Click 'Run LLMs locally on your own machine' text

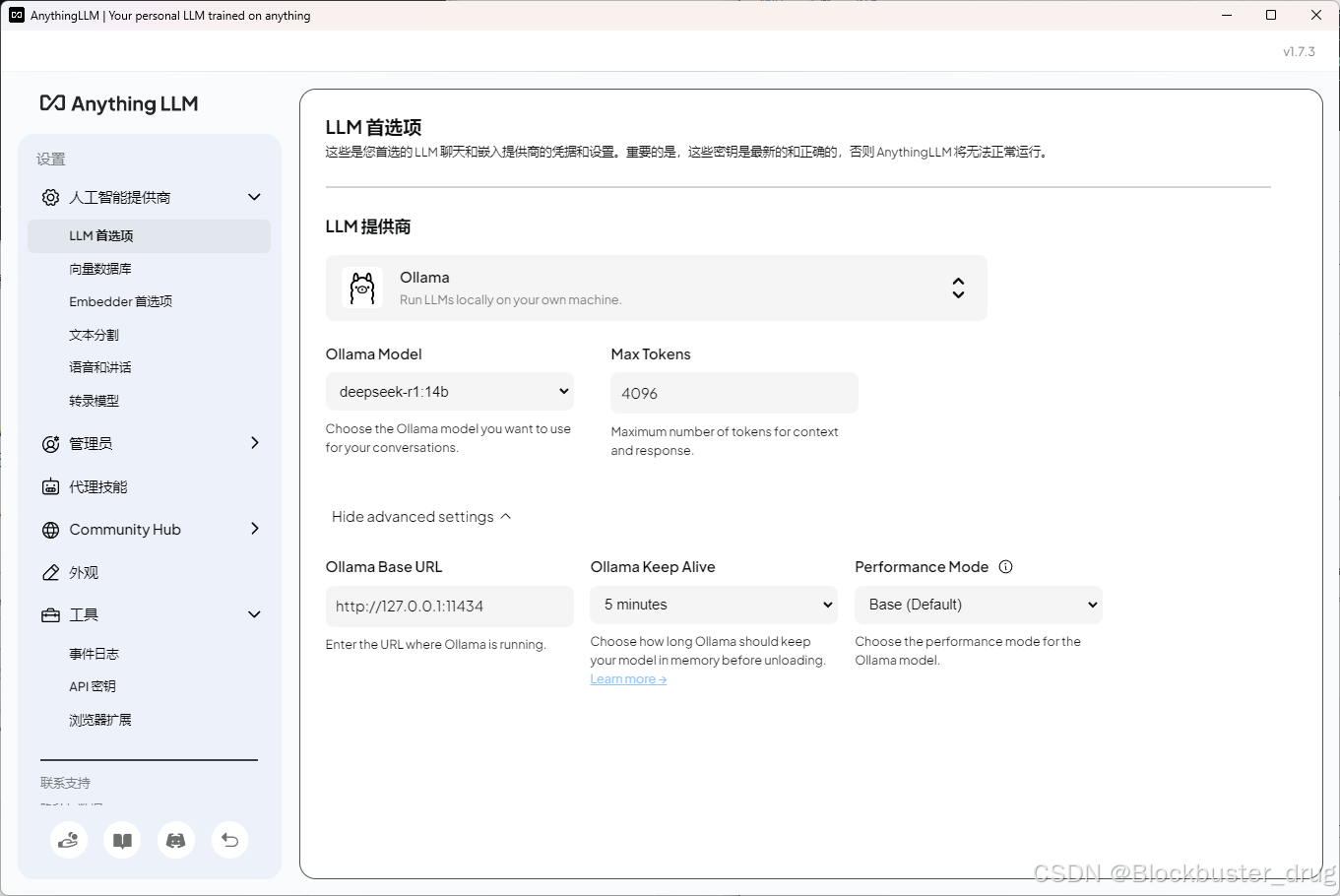tap(510, 299)
